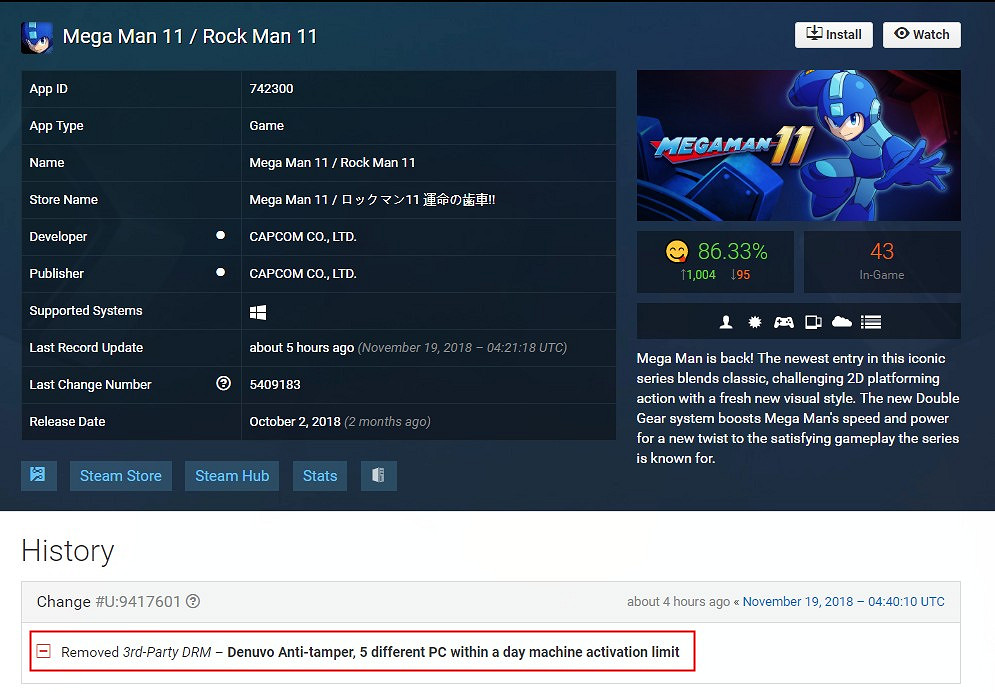Select the achievements icon
This screenshot has height=692, width=995.
pyautogui.click(x=756, y=321)
